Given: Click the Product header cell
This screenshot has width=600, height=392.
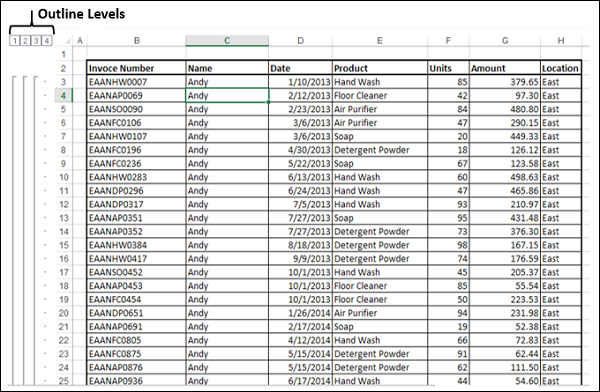Looking at the screenshot, I should click(380, 68).
